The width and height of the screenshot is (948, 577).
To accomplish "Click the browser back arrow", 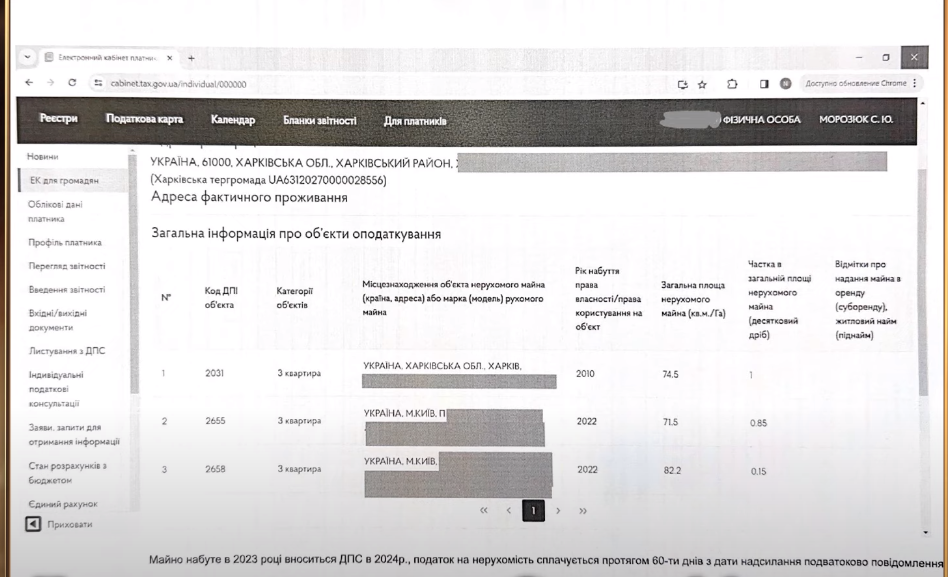I will (x=28, y=84).
